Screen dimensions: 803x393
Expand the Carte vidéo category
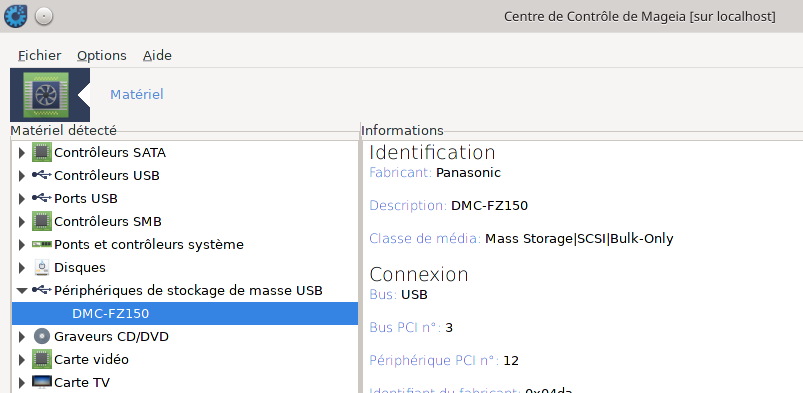point(22,359)
